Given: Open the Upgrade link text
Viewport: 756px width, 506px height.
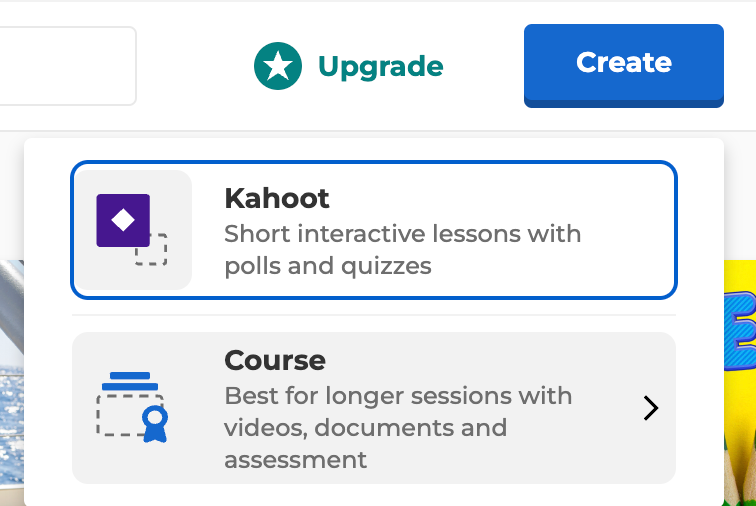Looking at the screenshot, I should (380, 66).
